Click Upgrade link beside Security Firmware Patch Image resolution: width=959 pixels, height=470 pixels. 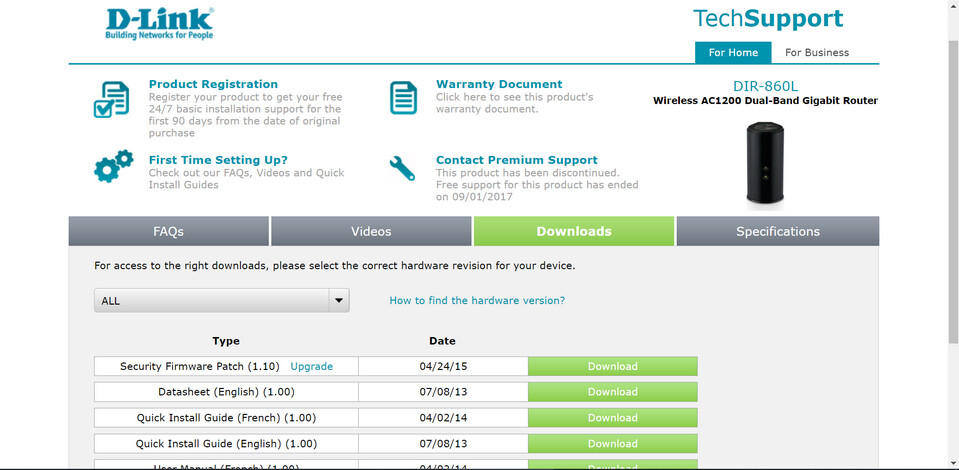(x=311, y=367)
